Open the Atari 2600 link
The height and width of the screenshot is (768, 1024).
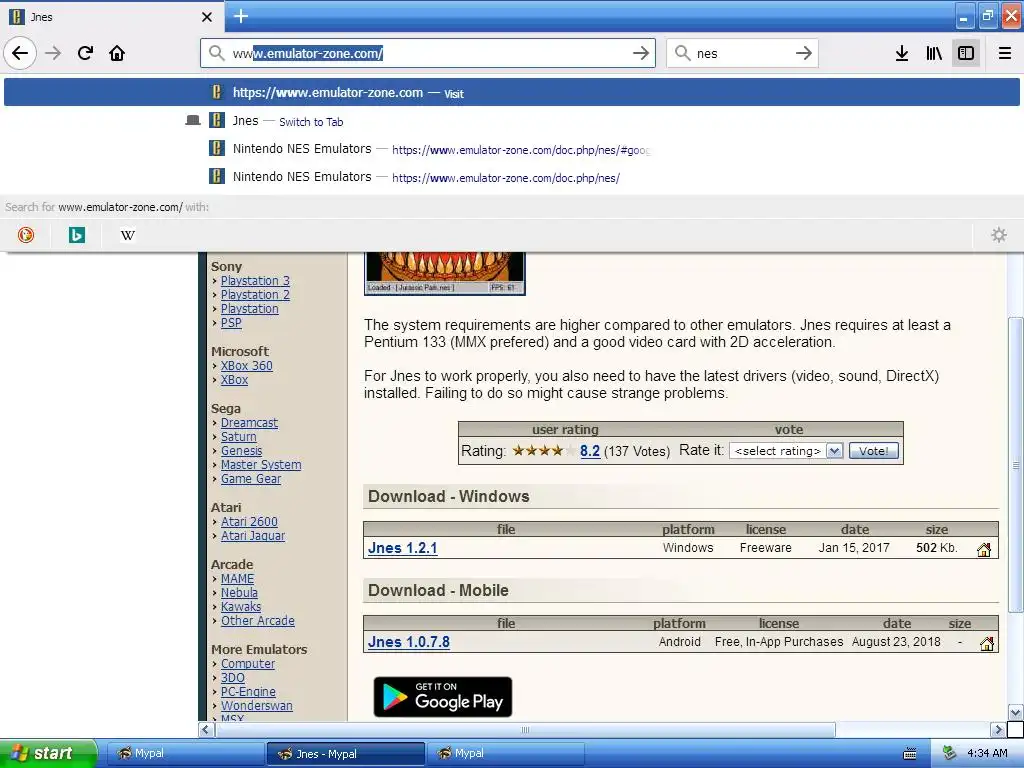[x=249, y=522]
